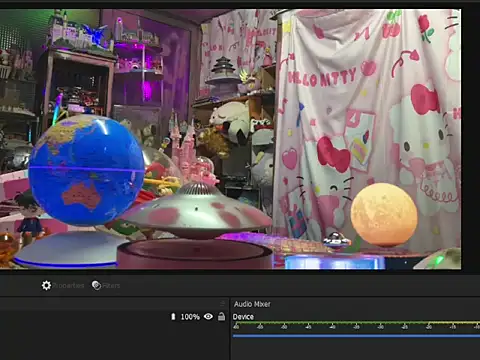The height and width of the screenshot is (360, 480).
Task: Click the blue Device volume slider
Action: point(356,336)
